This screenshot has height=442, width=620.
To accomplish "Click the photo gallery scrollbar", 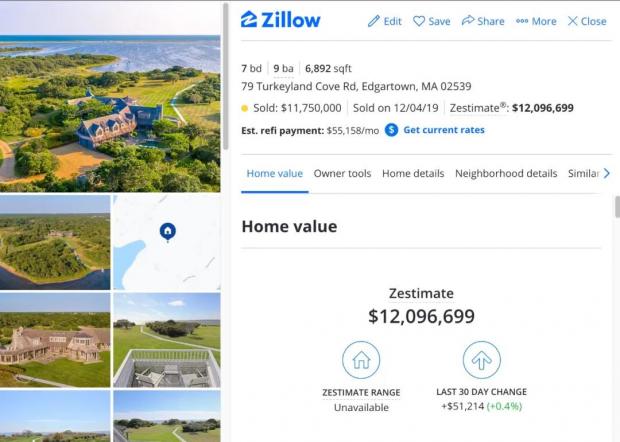I will pyautogui.click(x=225, y=76).
